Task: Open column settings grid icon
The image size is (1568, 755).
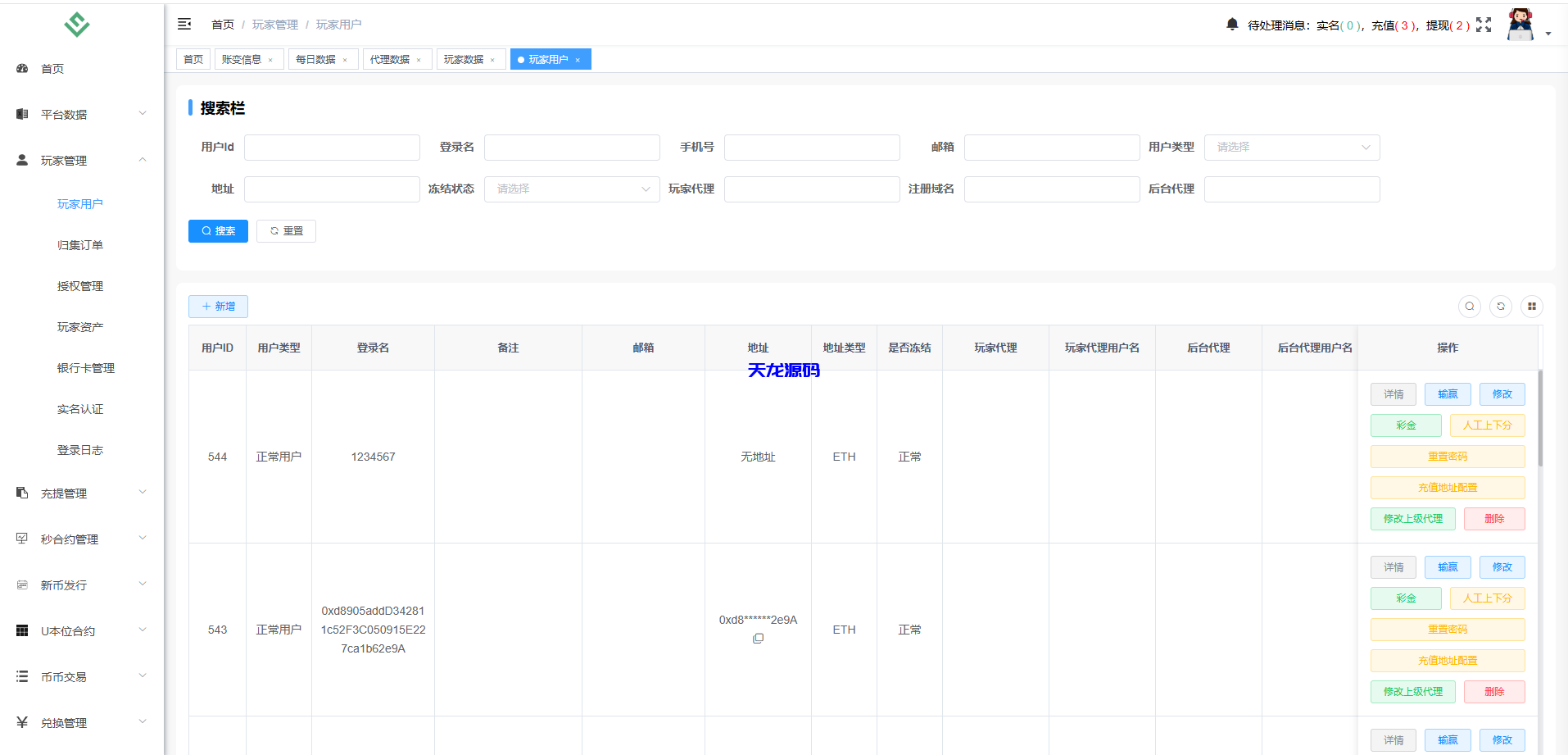Action: pyautogui.click(x=1531, y=306)
